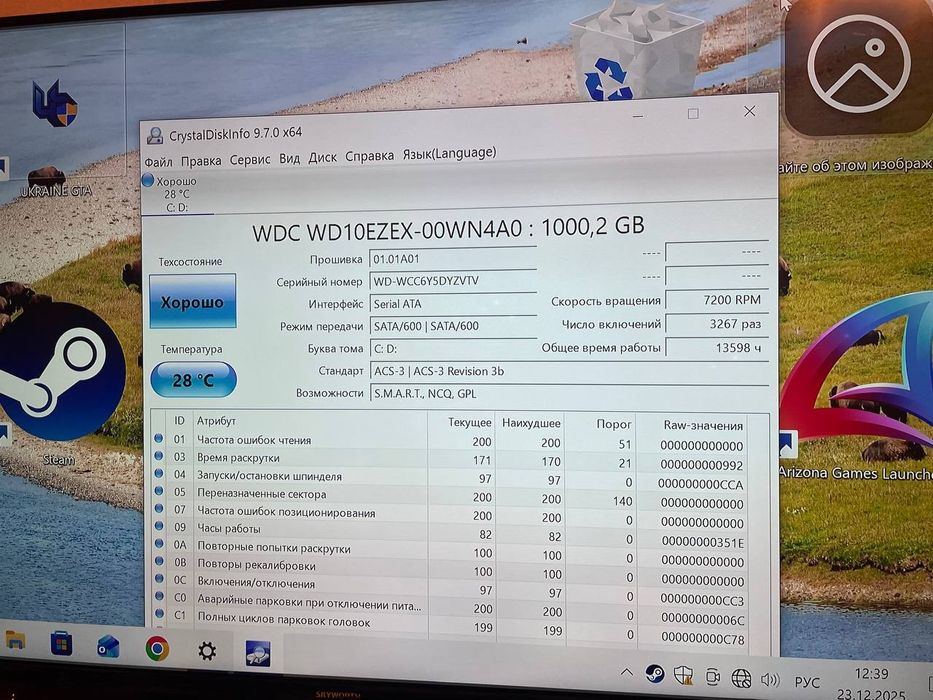The image size is (933, 700).
Task: Click the serial number field WD-WCC6Y5DYZVTV
Action: pyautogui.click(x=453, y=281)
